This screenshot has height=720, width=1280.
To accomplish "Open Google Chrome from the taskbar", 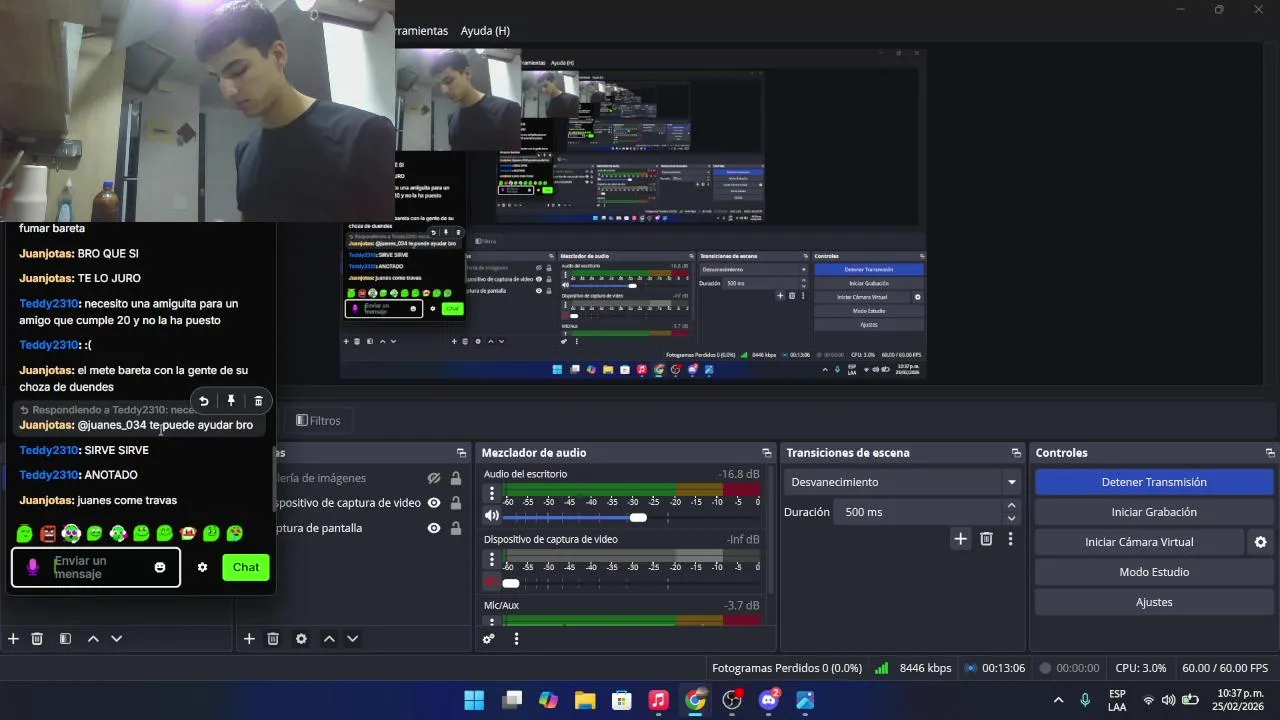I will tap(695, 700).
